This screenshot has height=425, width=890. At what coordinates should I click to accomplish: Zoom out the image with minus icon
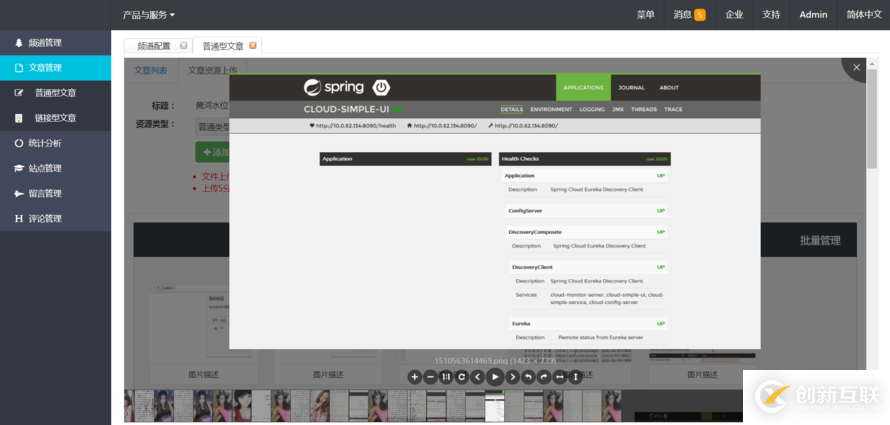pos(431,377)
